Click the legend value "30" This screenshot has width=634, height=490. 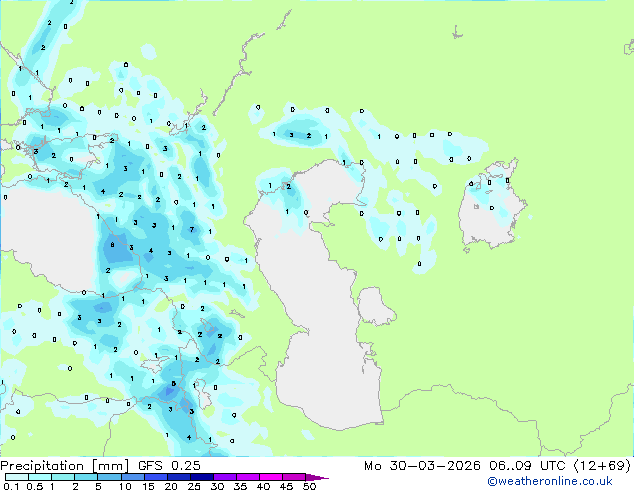[x=218, y=486]
